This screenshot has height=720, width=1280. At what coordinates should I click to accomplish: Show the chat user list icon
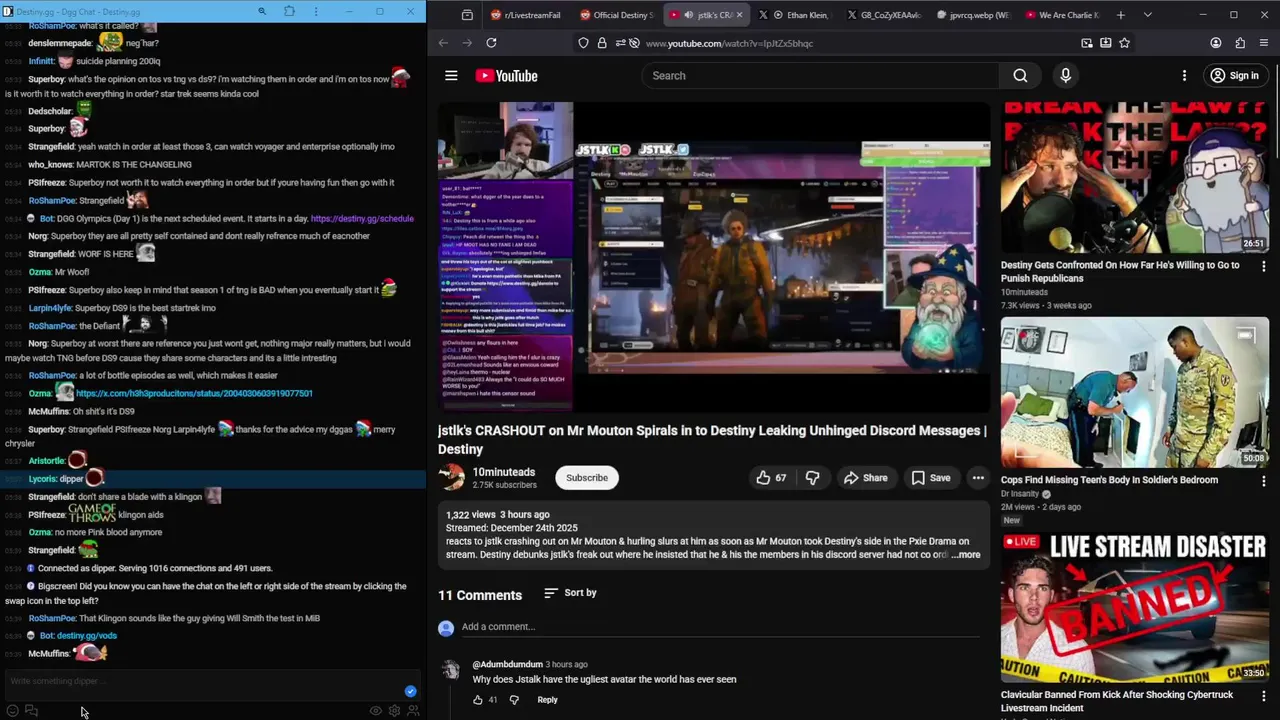click(413, 711)
